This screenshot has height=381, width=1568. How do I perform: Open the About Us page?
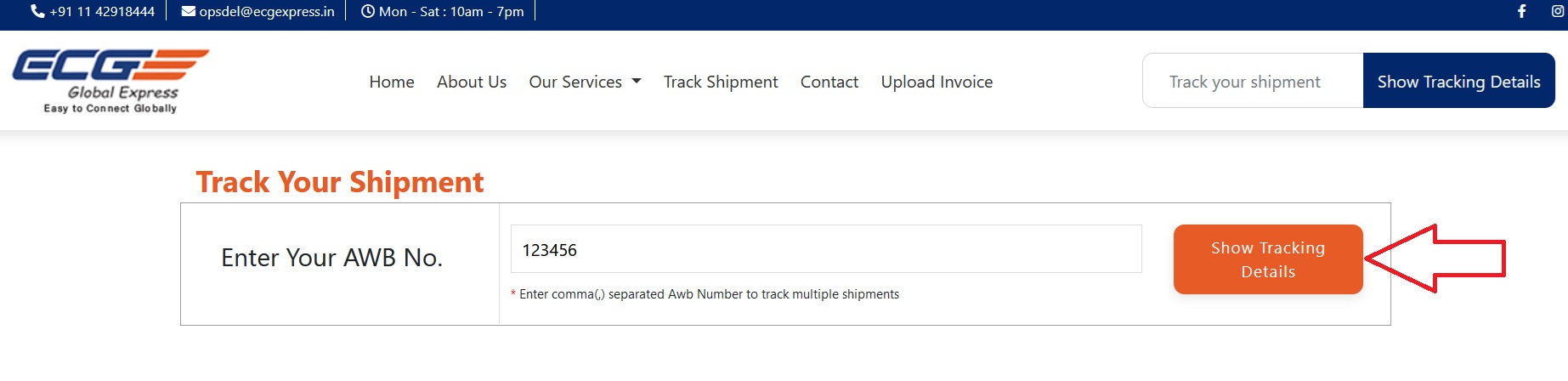[472, 82]
